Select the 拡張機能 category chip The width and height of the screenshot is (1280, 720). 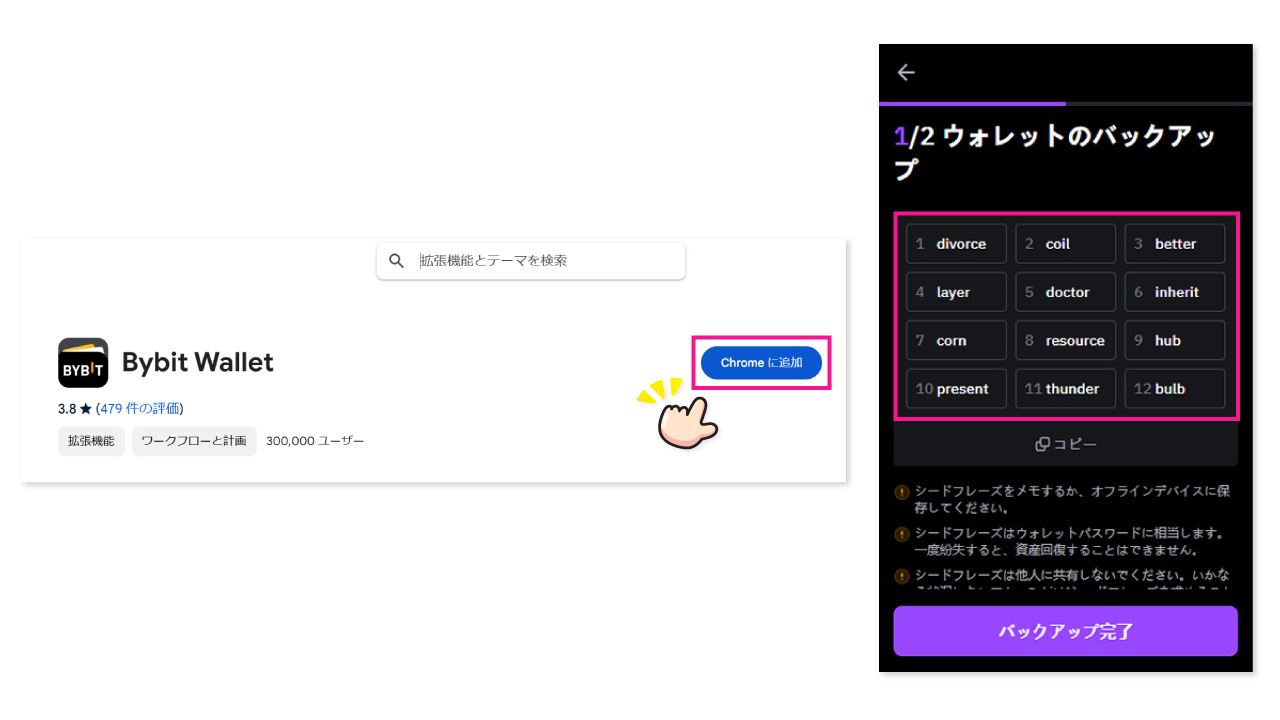(91, 441)
